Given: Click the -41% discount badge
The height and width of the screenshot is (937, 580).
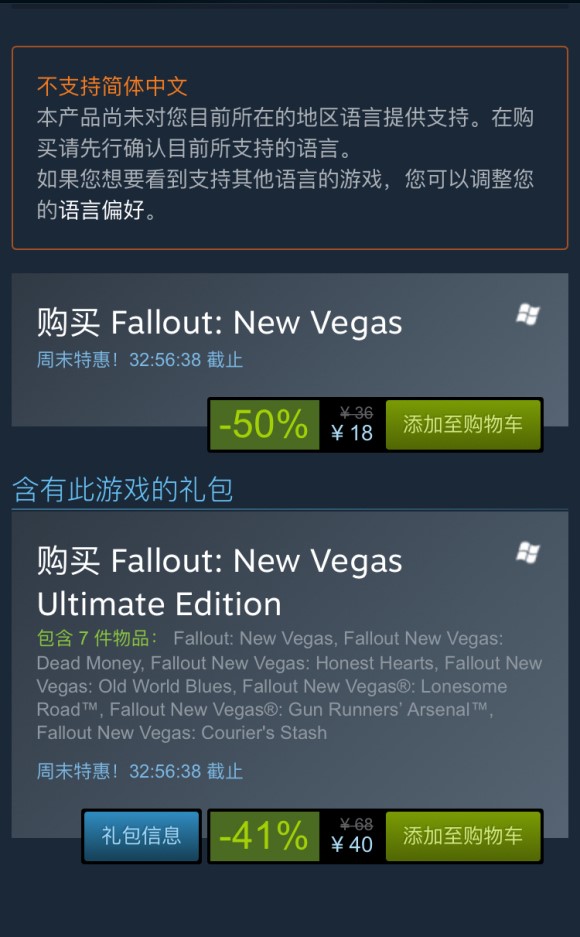Looking at the screenshot, I should click(x=263, y=835).
